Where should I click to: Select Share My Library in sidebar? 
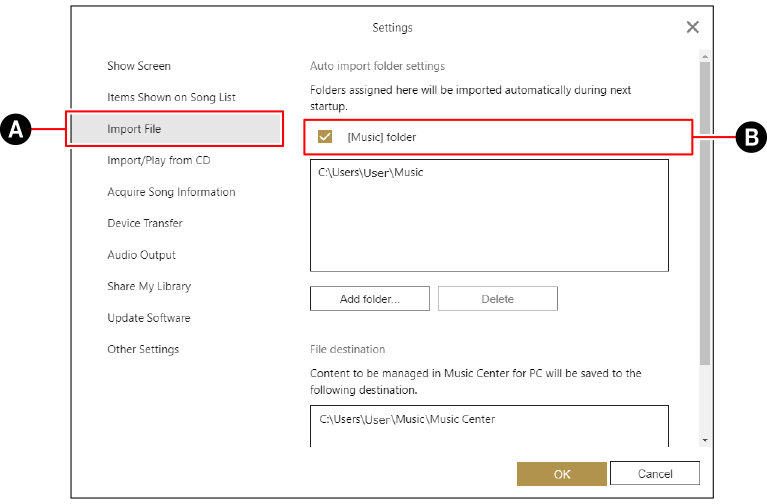click(149, 286)
